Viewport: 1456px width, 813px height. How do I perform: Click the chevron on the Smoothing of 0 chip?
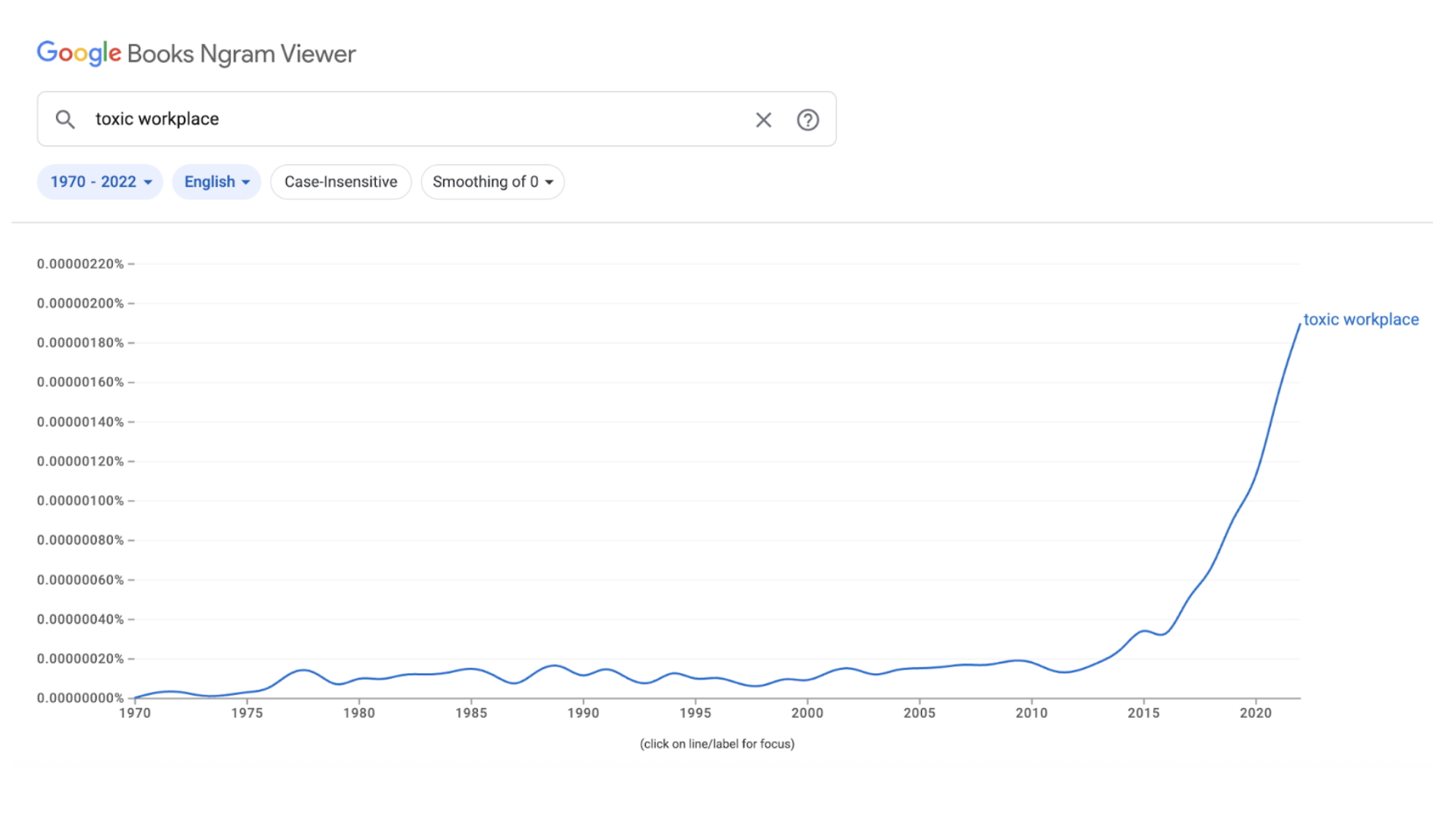tap(549, 183)
